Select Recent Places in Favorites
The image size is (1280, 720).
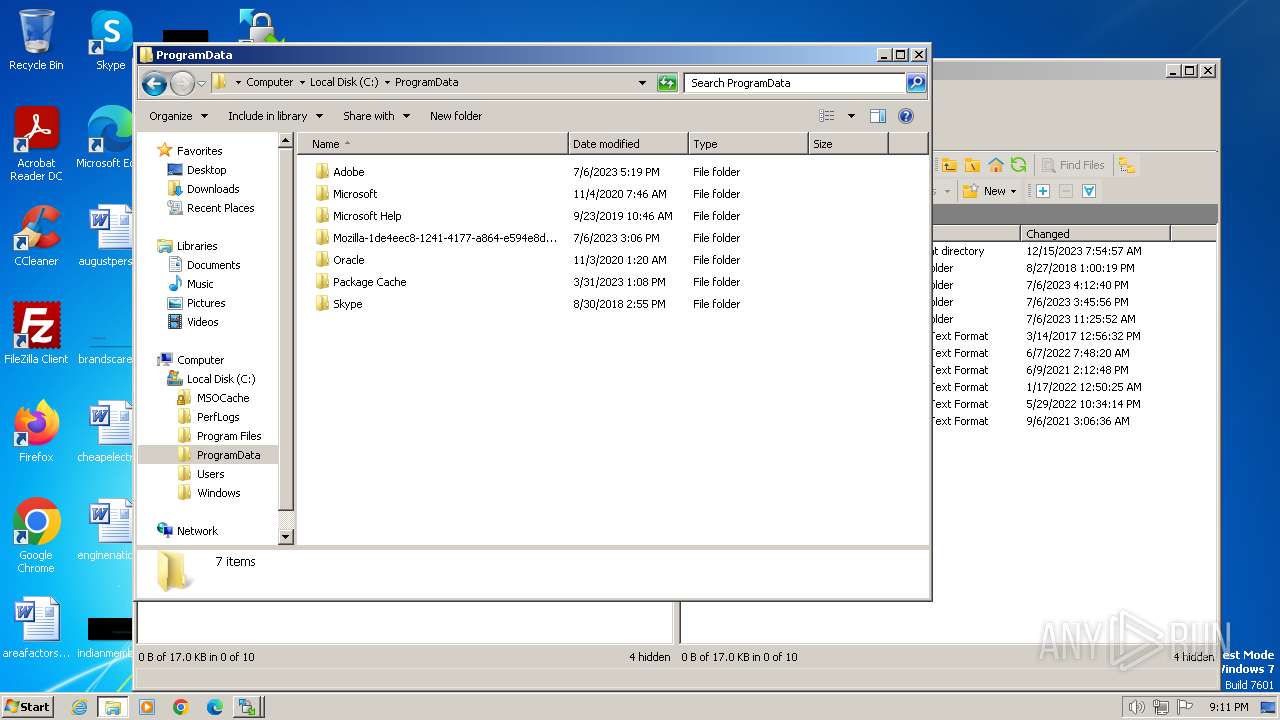tap(220, 208)
